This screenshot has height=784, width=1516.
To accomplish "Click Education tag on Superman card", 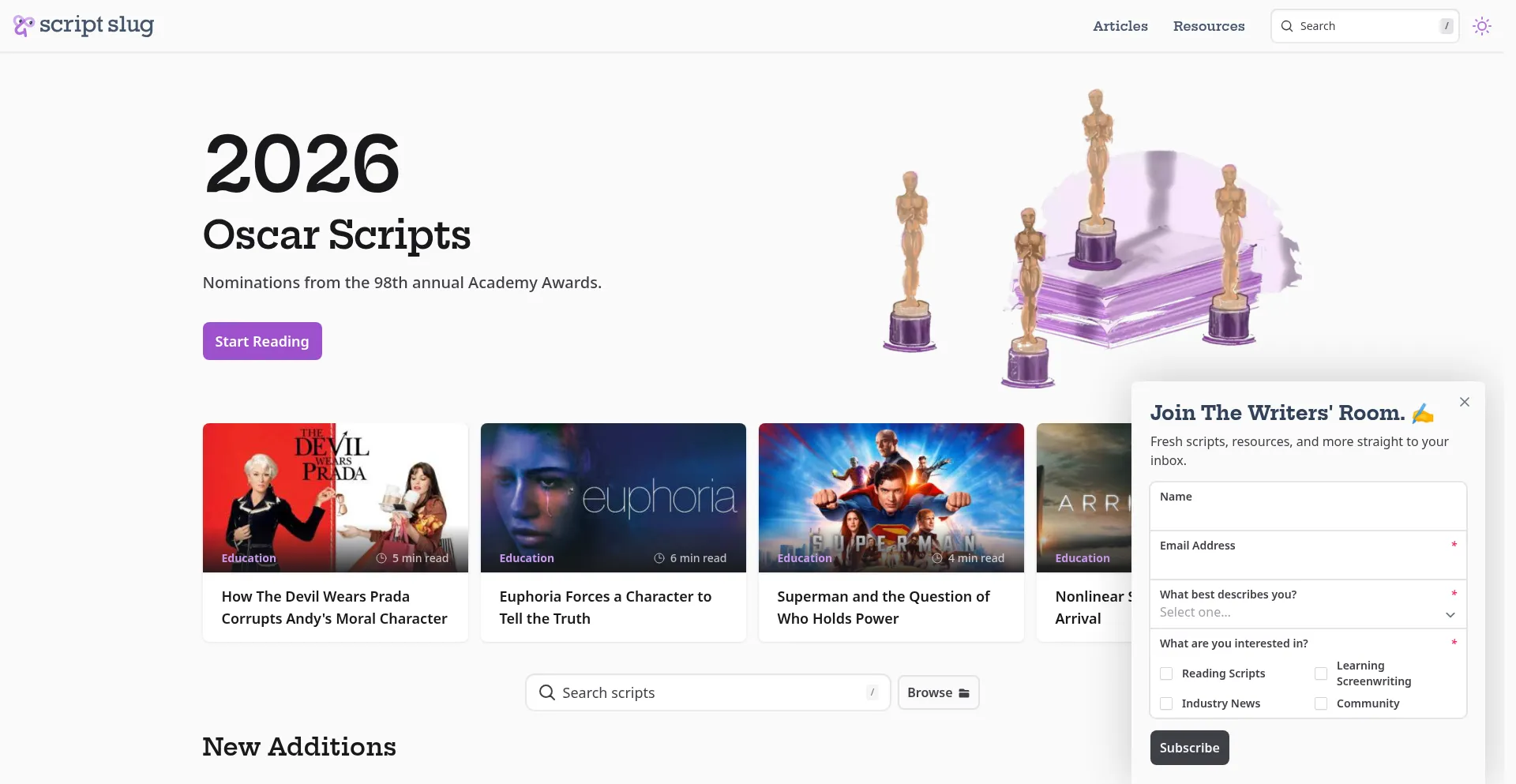I will tap(805, 558).
